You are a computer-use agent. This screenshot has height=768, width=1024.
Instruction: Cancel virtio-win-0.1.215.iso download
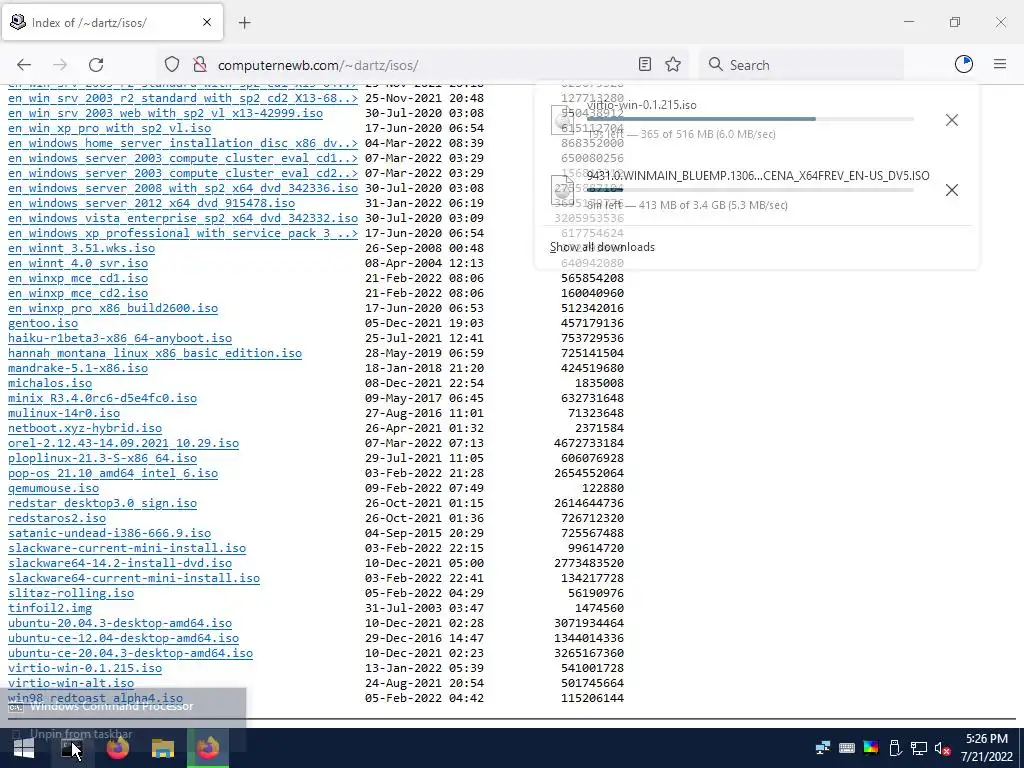coord(952,120)
